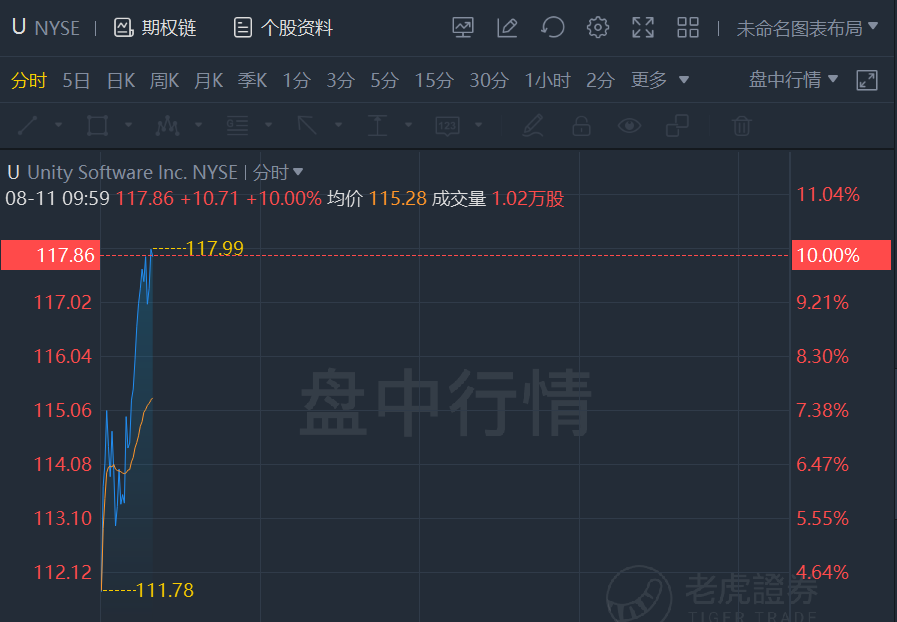Viewport: 897px width, 622px height.
Task: Select the 分时 timeframe tab
Action: coord(29,80)
